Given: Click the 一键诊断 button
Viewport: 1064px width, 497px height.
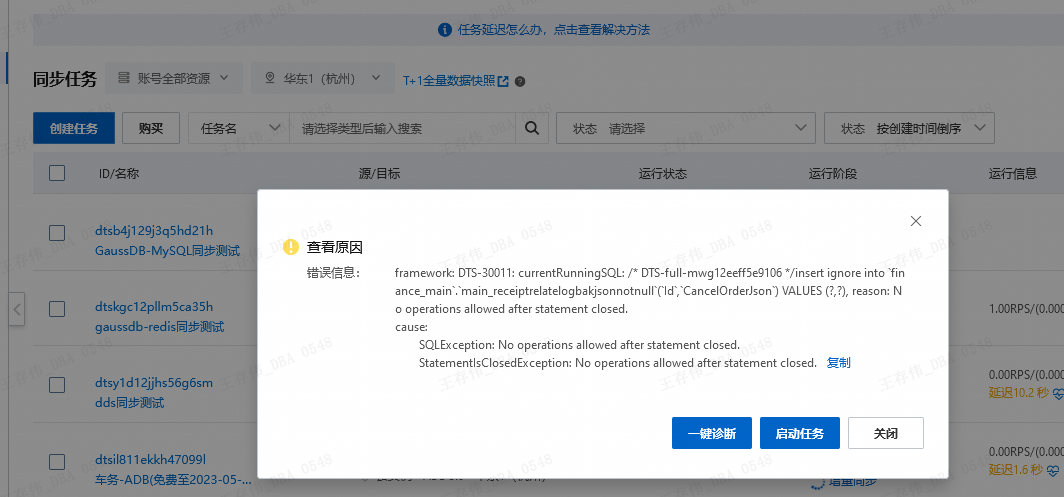Looking at the screenshot, I should click(712, 433).
